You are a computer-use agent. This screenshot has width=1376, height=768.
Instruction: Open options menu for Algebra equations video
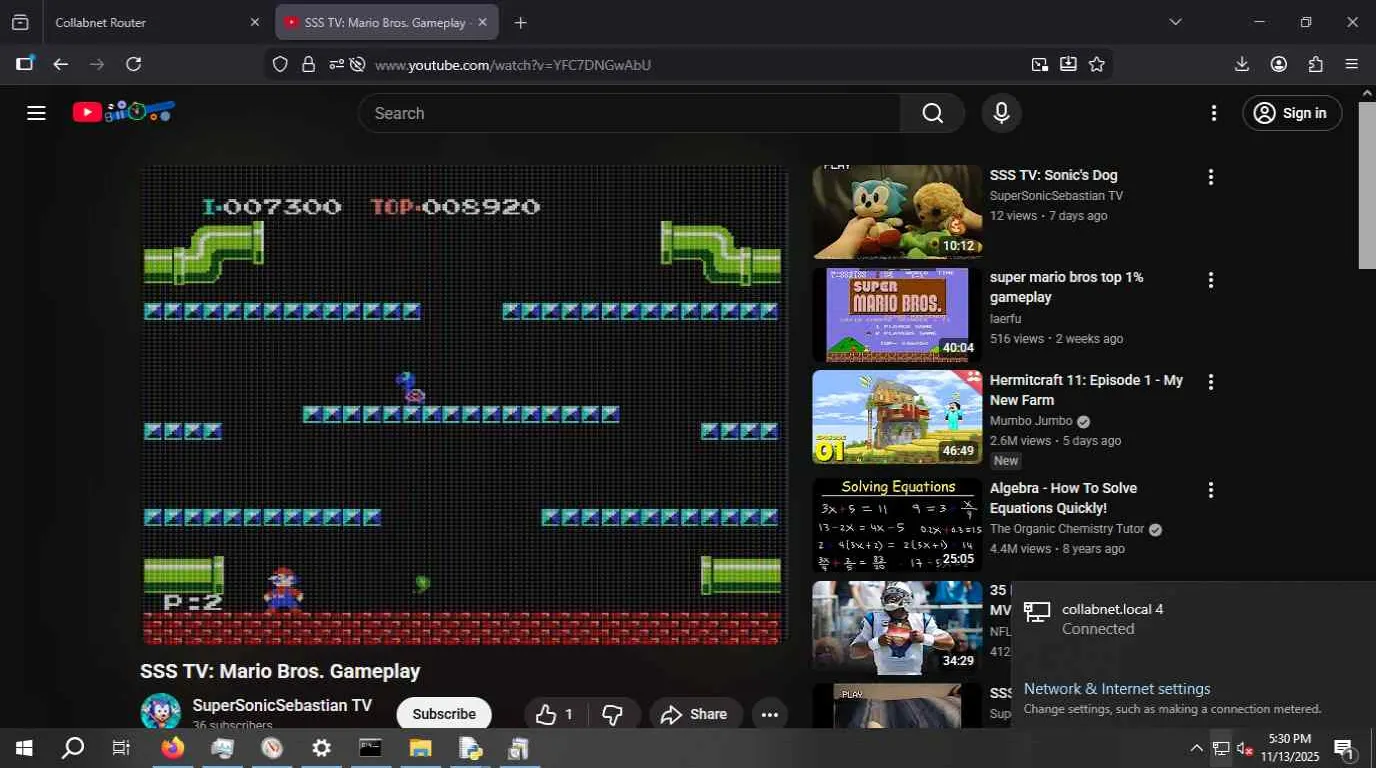(1211, 490)
